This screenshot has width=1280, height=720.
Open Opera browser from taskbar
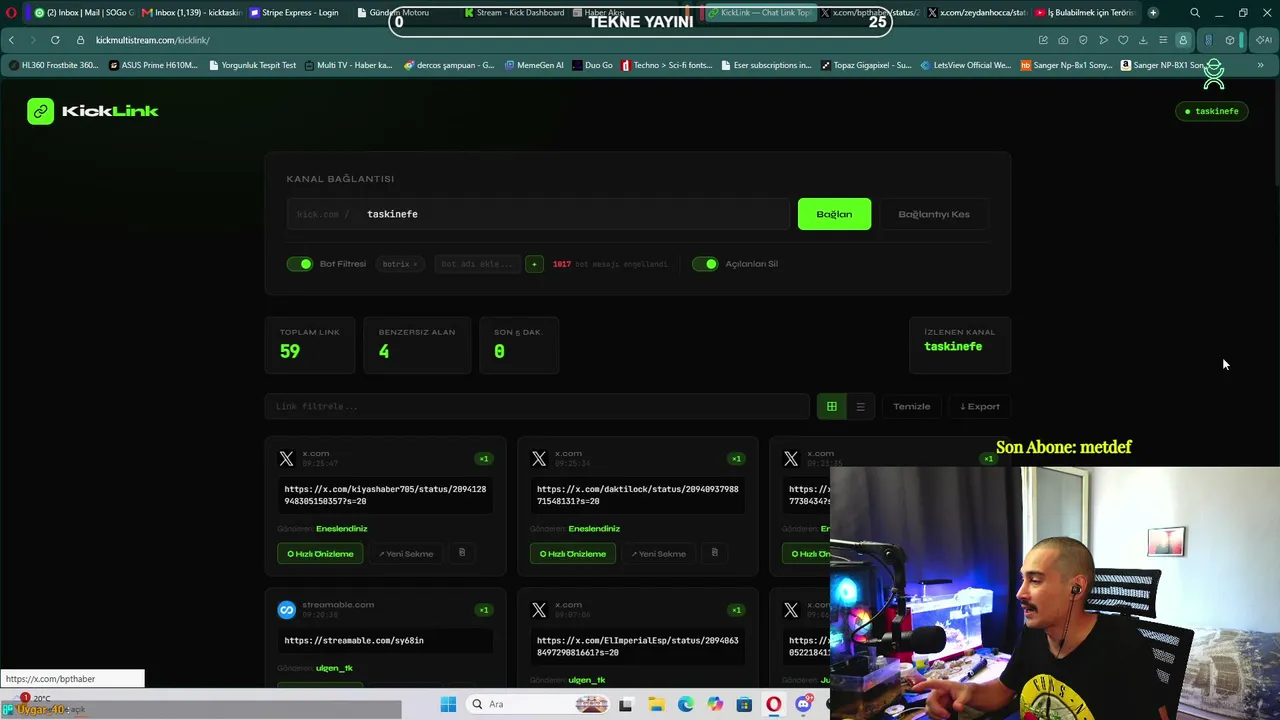coord(773,704)
